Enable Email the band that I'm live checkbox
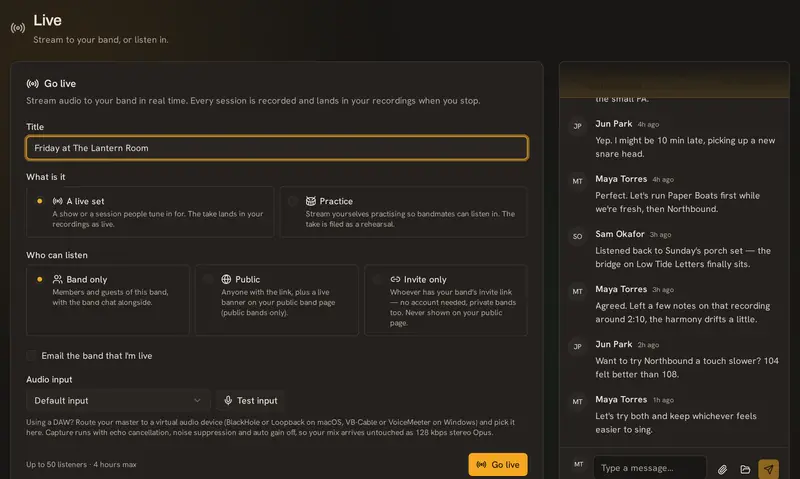Viewport: 800px width, 479px height. point(32,356)
